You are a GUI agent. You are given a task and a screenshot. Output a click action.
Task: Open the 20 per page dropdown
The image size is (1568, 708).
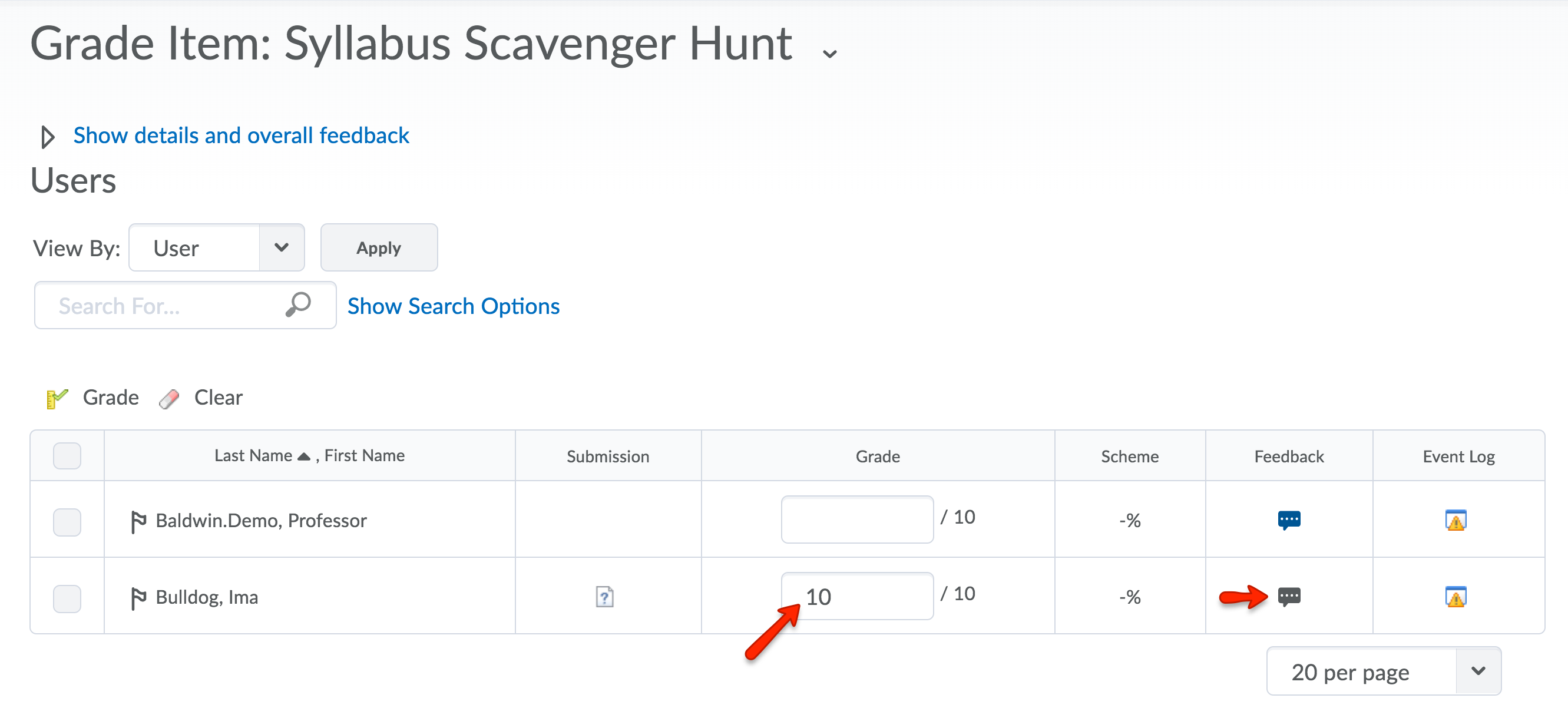tap(1383, 671)
